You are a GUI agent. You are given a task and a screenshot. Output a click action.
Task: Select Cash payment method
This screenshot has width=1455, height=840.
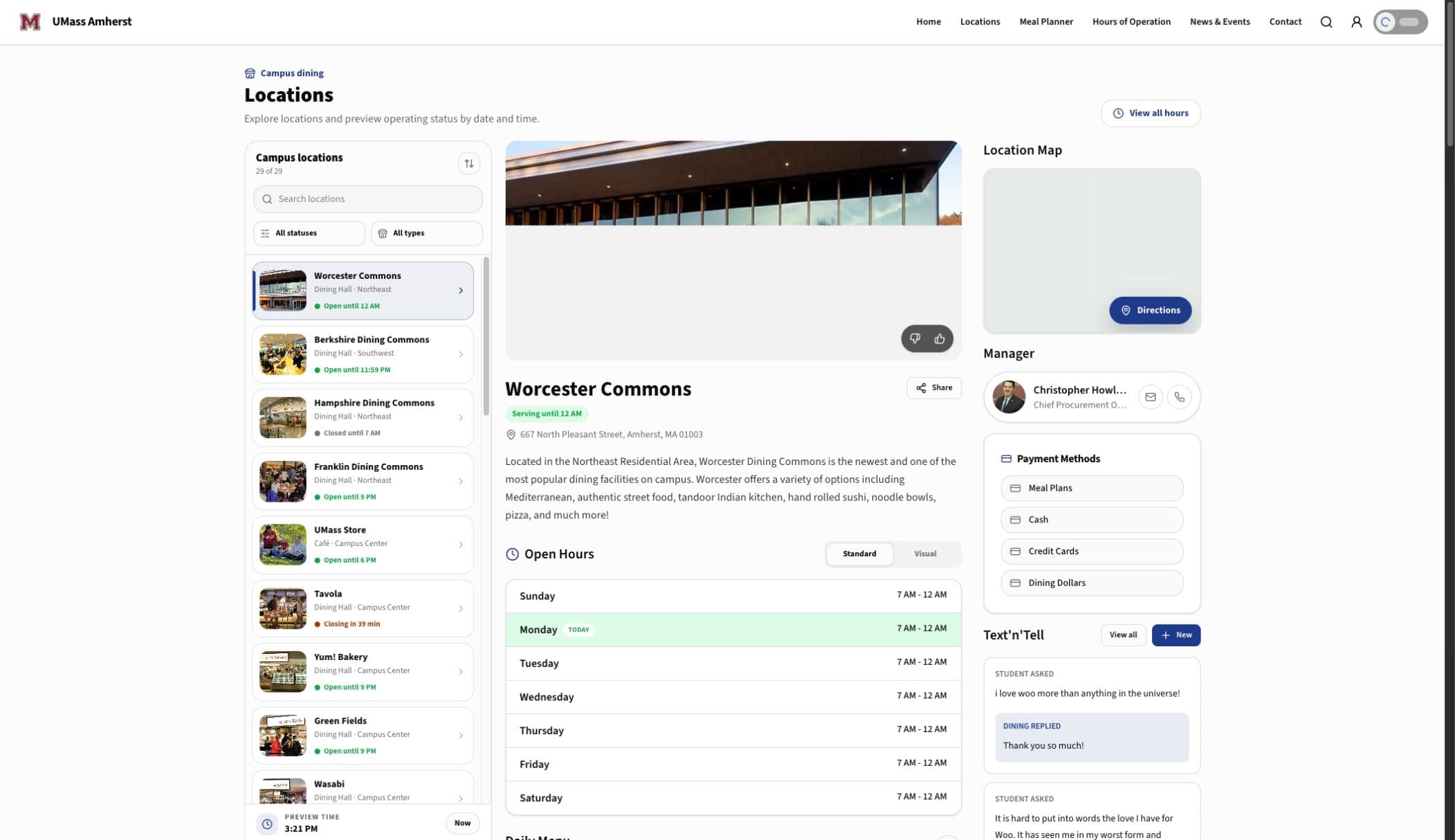[1091, 520]
